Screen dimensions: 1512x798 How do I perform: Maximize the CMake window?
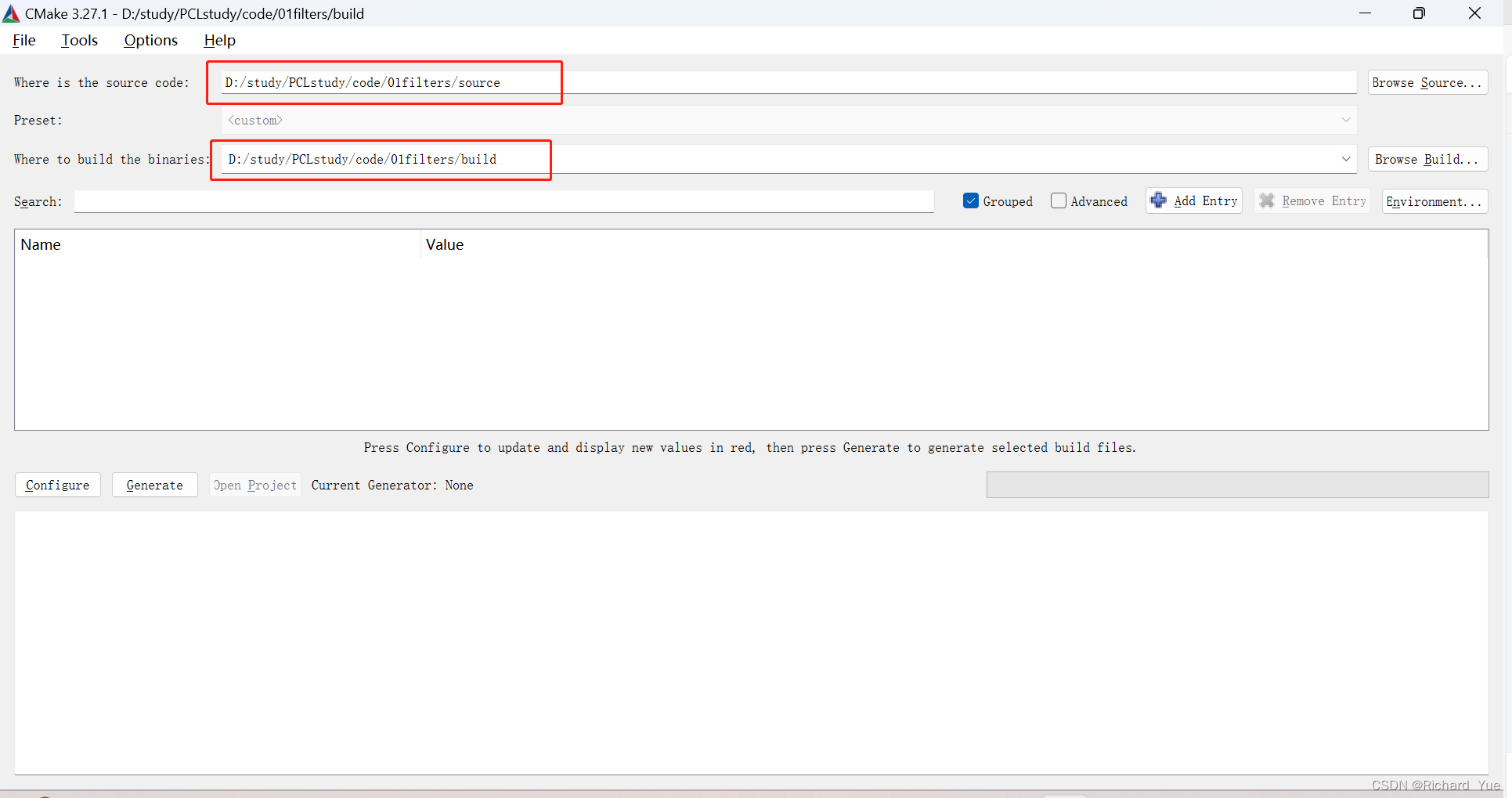pyautogui.click(x=1419, y=13)
